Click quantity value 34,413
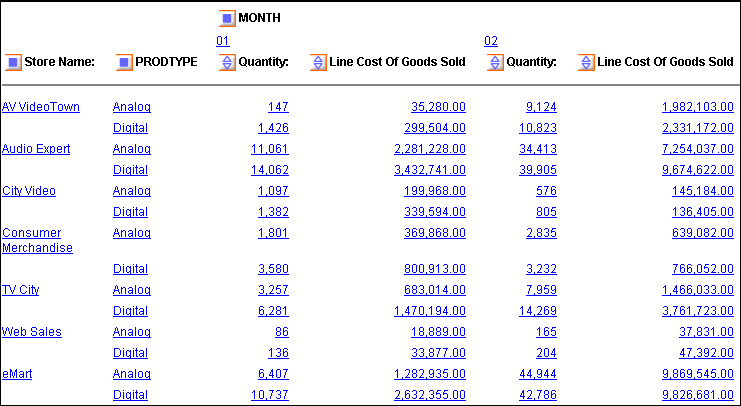The image size is (741, 406). (538, 149)
